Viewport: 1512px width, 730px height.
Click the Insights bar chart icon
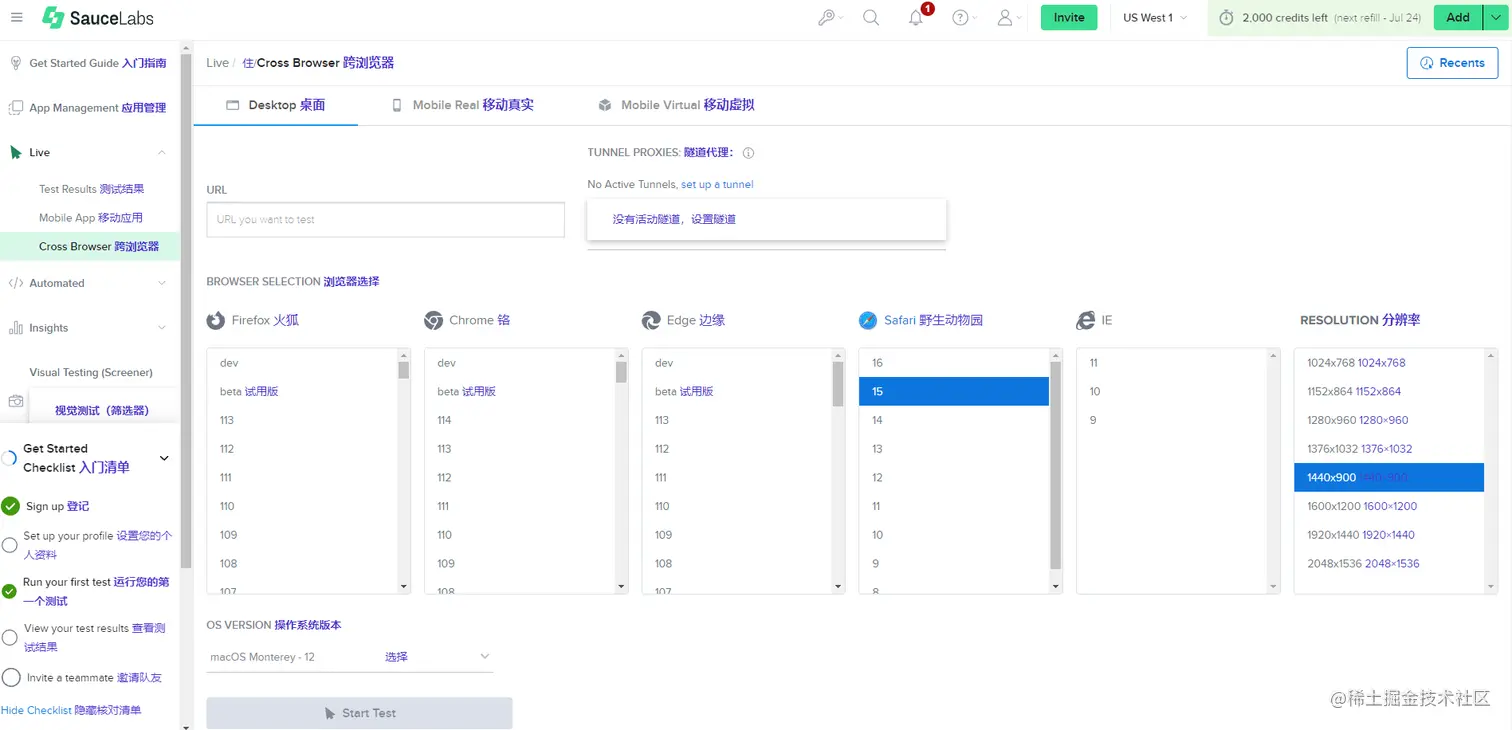coord(16,328)
